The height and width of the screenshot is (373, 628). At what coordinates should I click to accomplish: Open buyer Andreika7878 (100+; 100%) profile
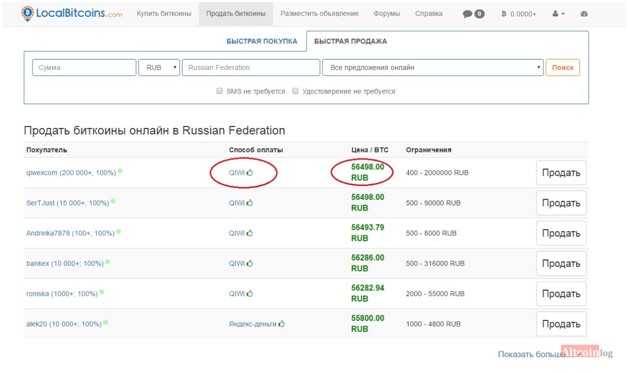[70, 233]
